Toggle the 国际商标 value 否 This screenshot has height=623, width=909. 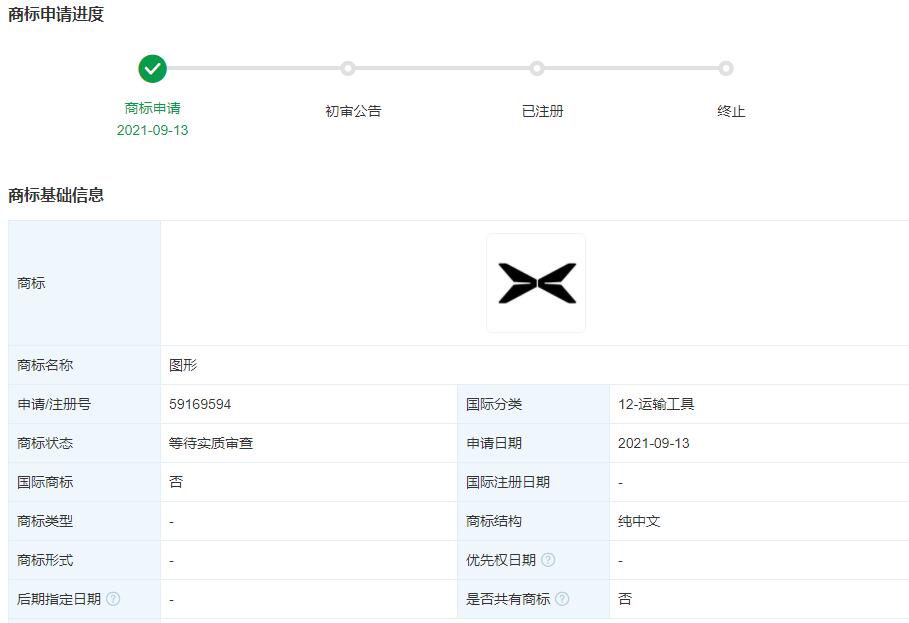174,481
